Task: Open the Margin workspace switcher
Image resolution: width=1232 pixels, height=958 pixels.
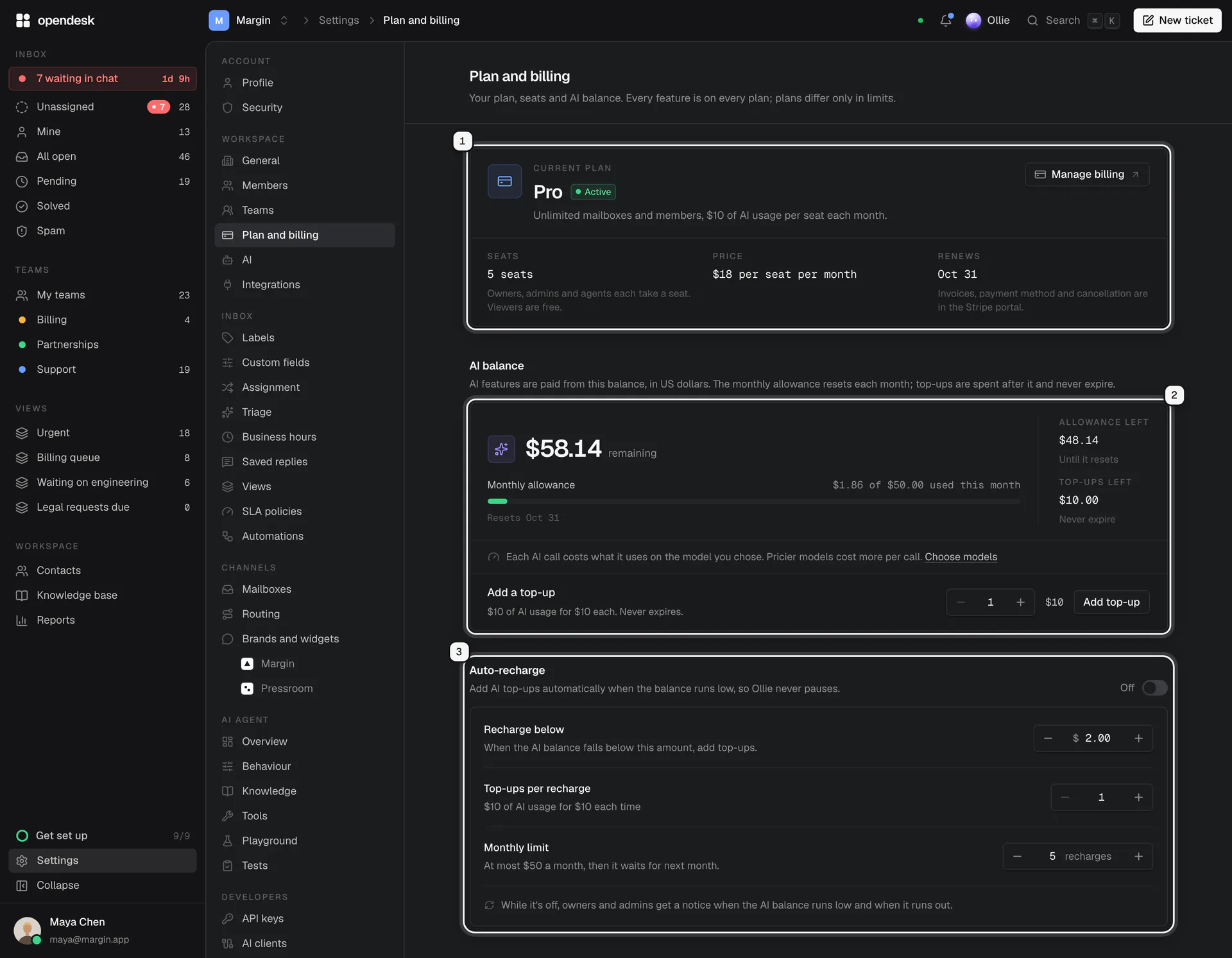Action: coord(249,21)
